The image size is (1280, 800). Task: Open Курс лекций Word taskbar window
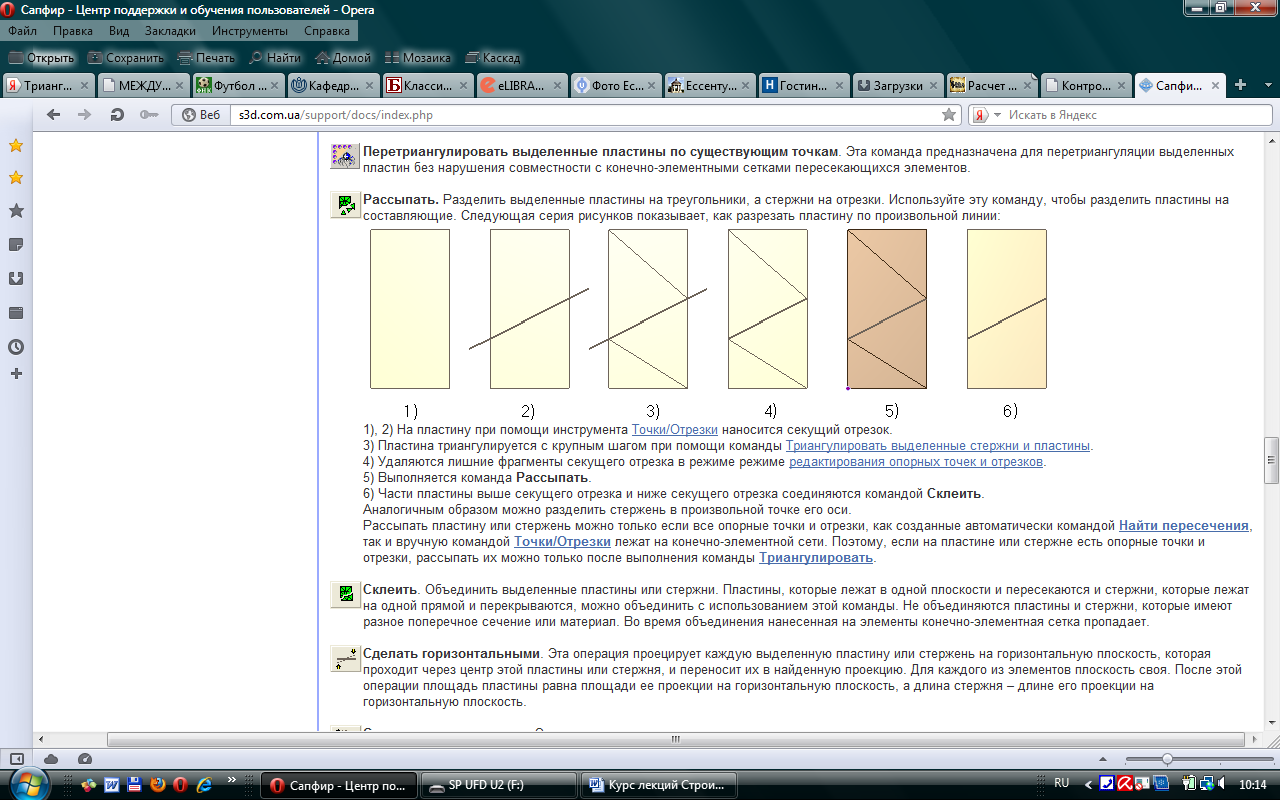[x=661, y=785]
